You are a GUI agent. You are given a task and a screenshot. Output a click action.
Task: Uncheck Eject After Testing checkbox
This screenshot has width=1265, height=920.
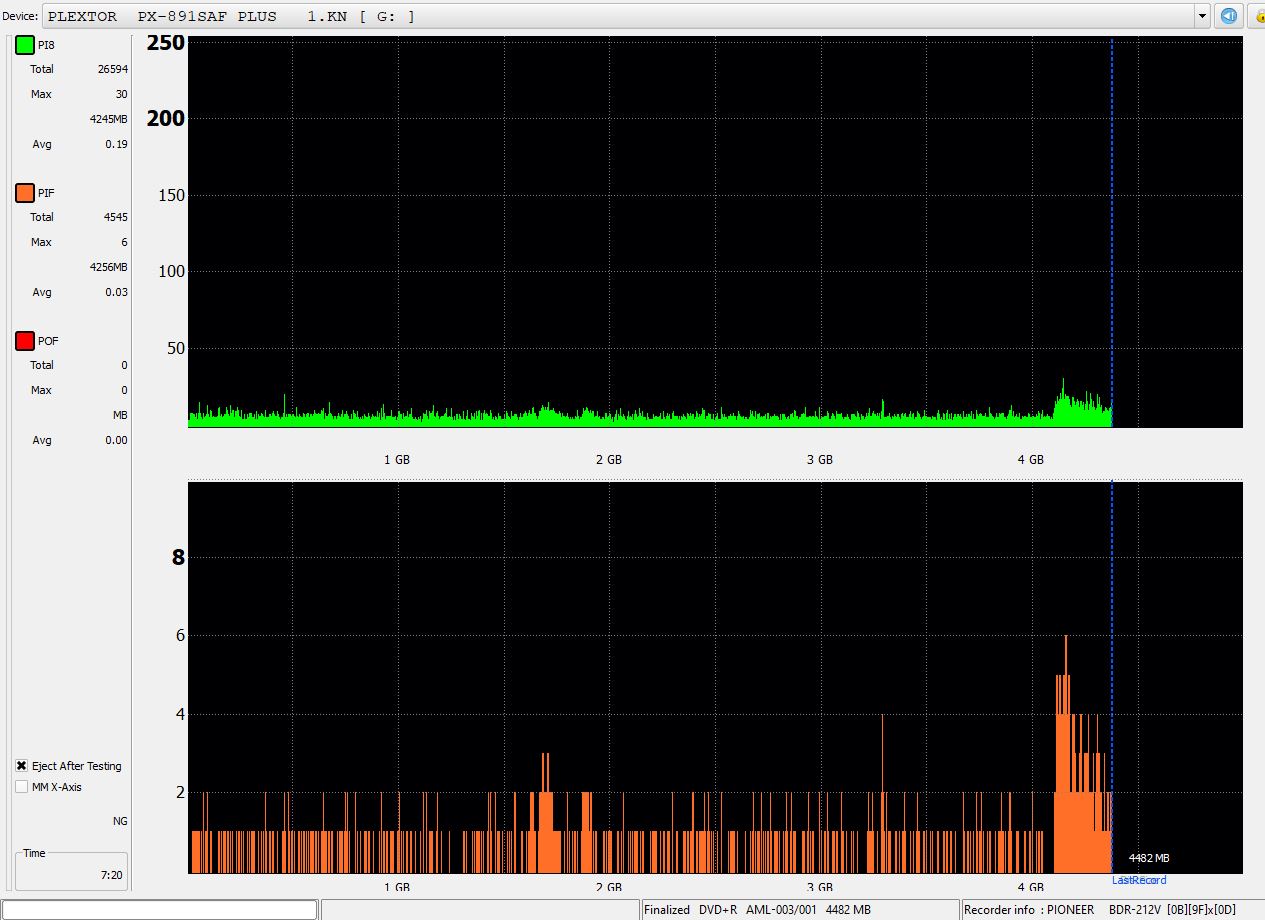coord(22,766)
